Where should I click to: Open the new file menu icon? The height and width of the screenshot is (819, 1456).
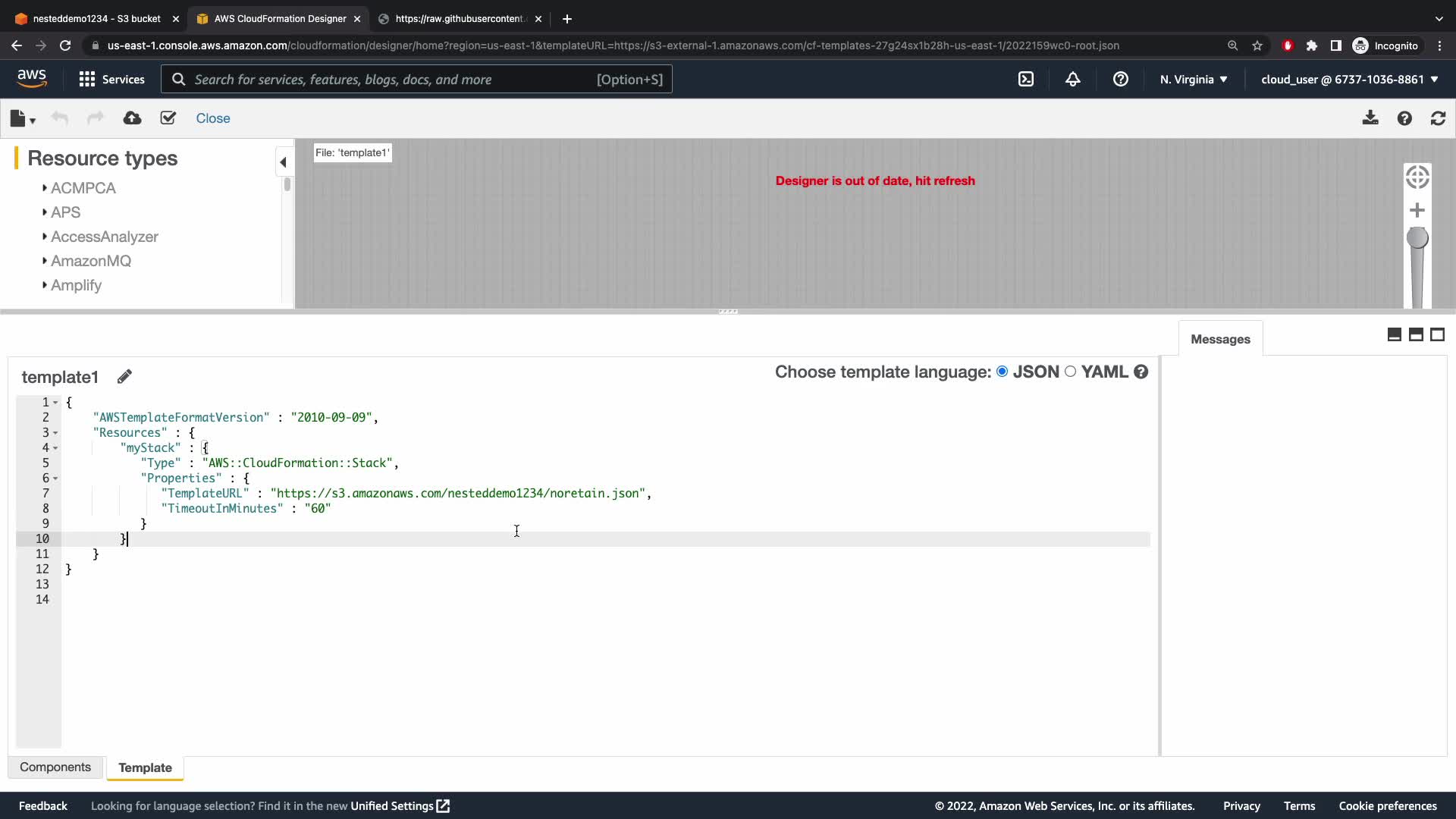coord(22,118)
